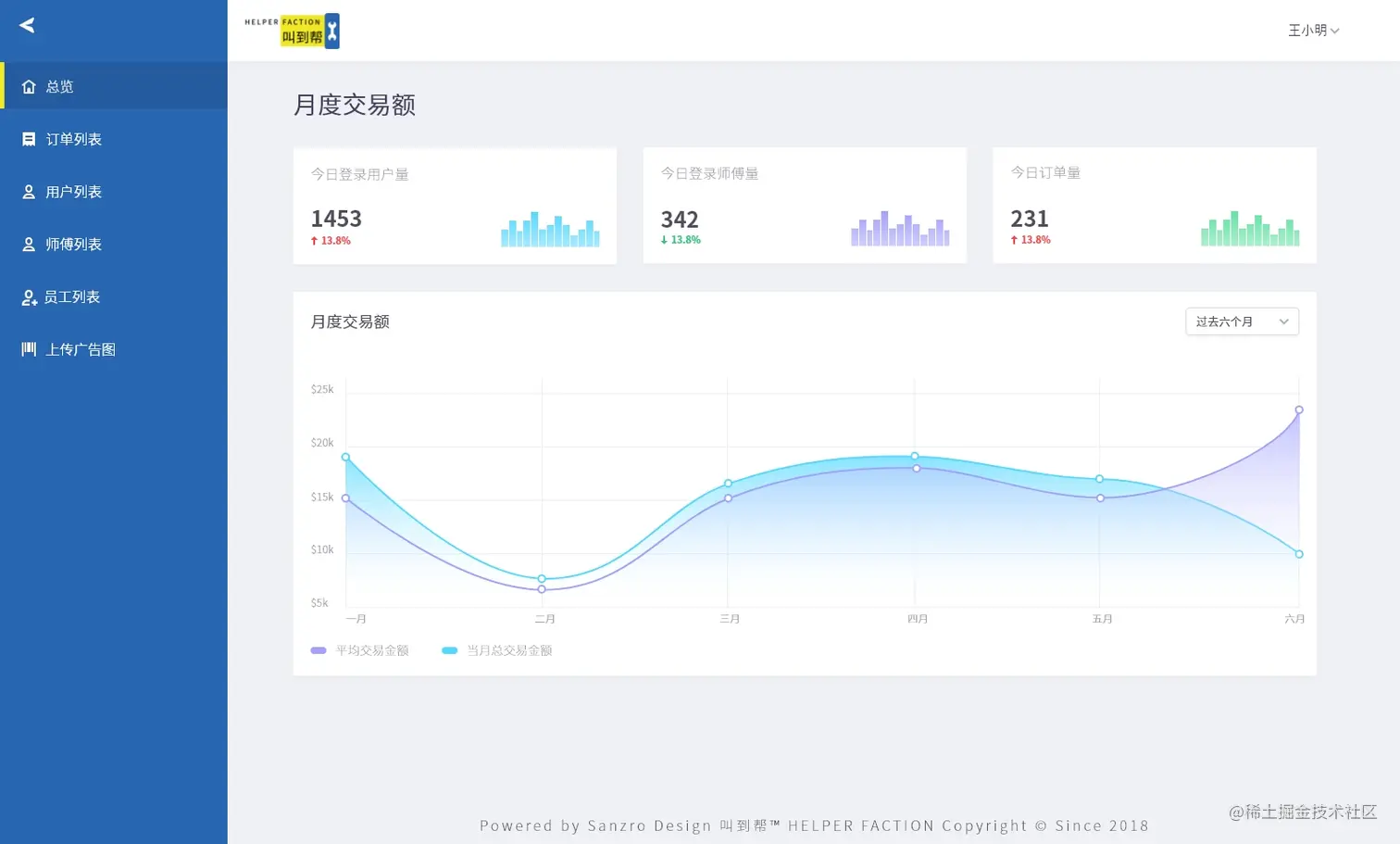Image resolution: width=1400 pixels, height=844 pixels.
Task: Open the 过去六个月 dropdown
Action: (x=1241, y=321)
